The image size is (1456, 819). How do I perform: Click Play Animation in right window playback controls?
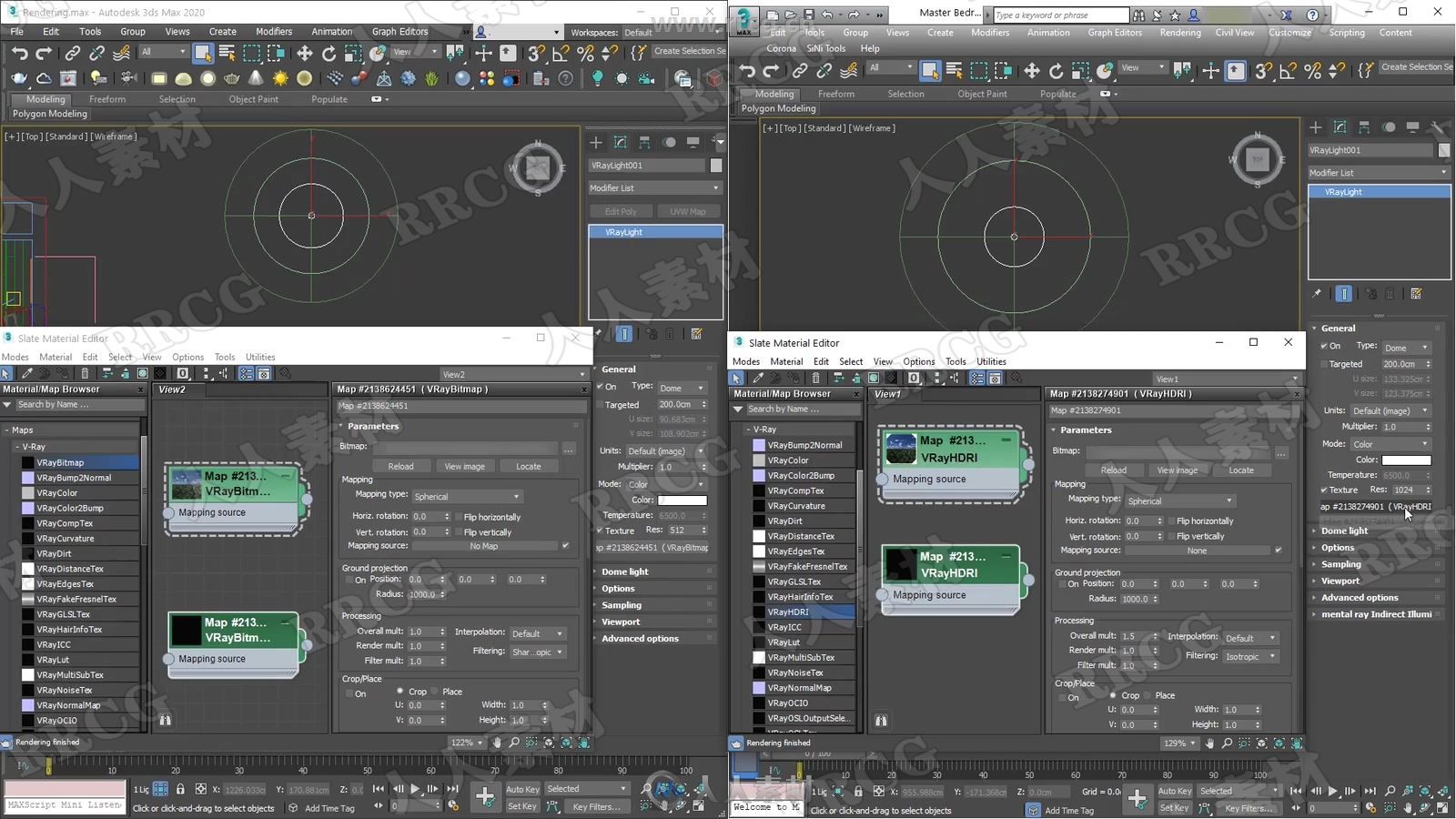pyautogui.click(x=1332, y=791)
